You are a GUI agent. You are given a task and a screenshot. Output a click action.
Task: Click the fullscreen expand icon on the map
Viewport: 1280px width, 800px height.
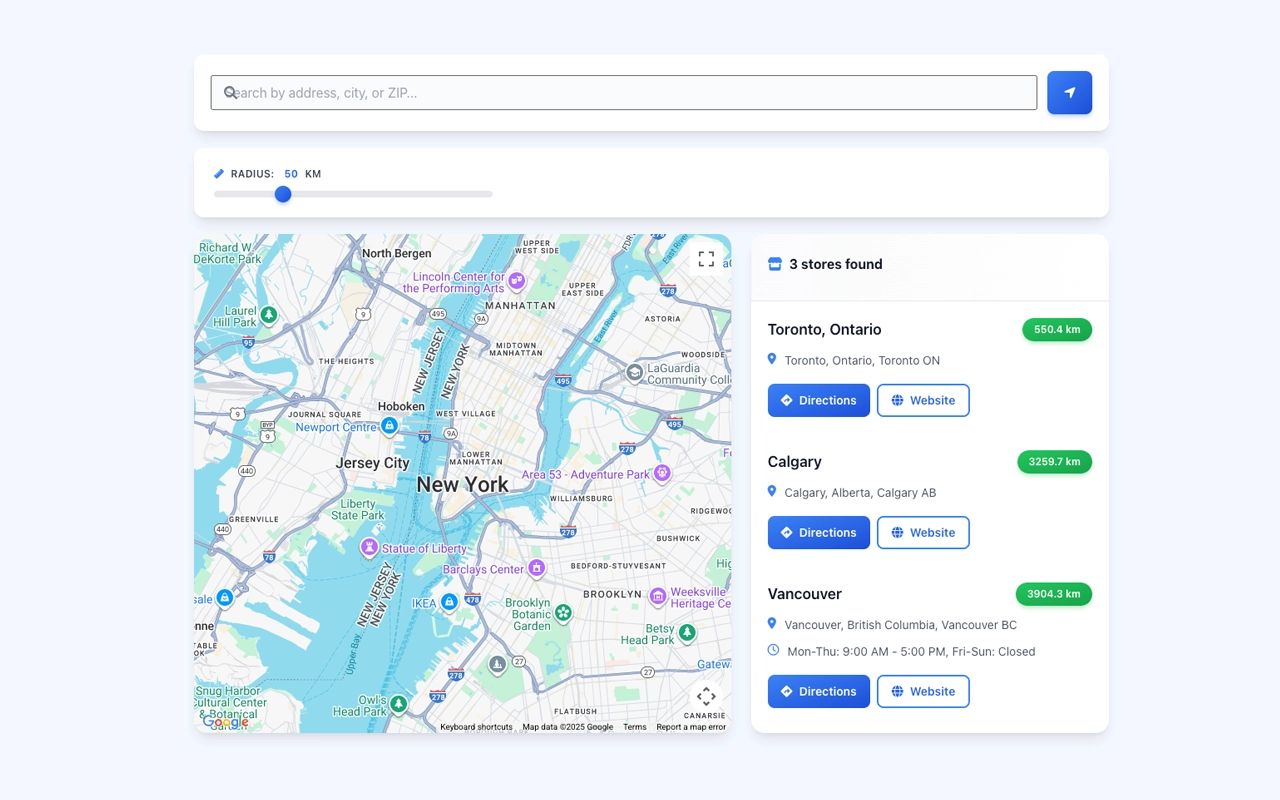pyautogui.click(x=706, y=258)
